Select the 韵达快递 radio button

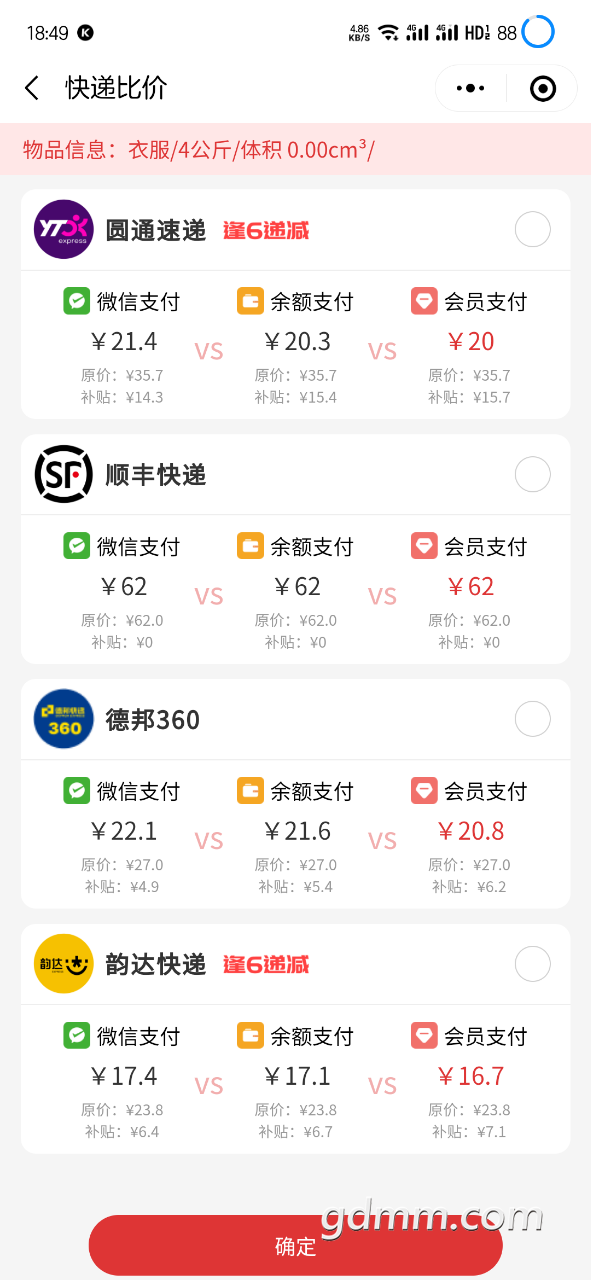coord(532,964)
